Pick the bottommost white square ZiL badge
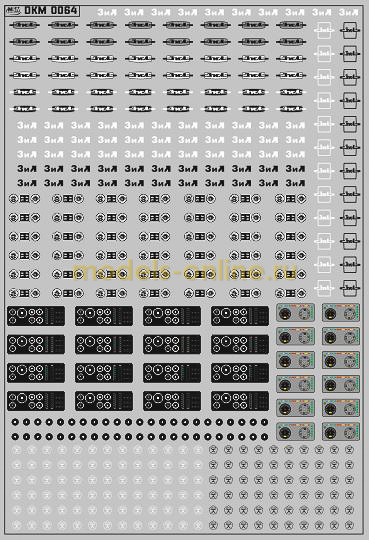369x540 pixels. point(324,288)
